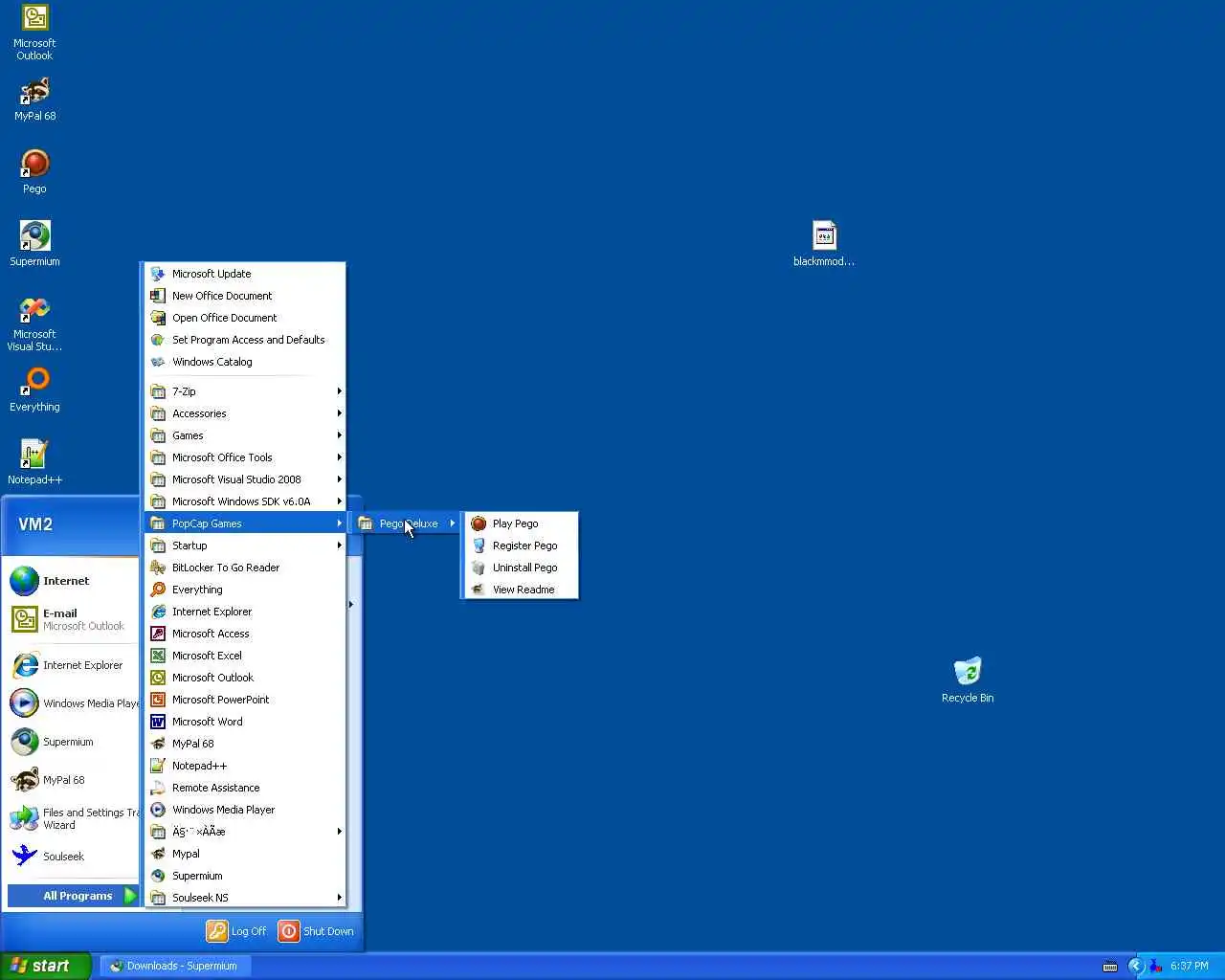Select the Recycle Bin icon
Image resolution: width=1225 pixels, height=980 pixels.
[968, 680]
